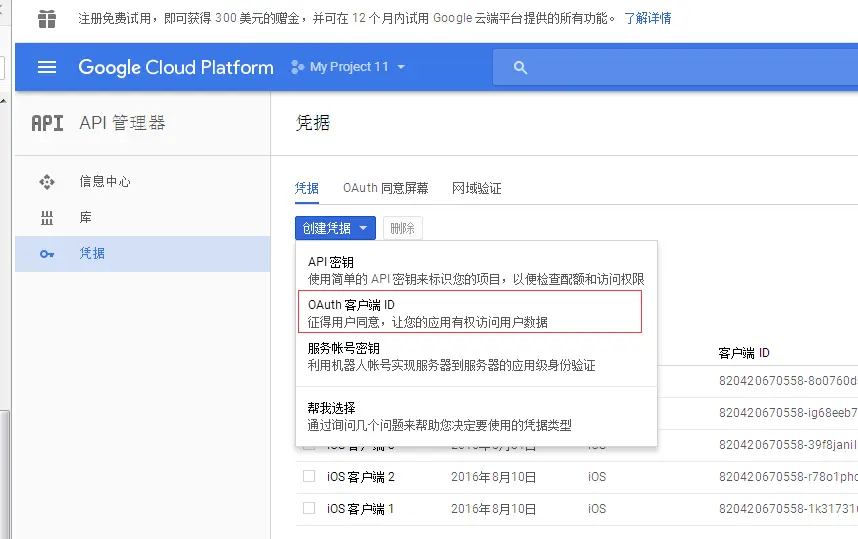The image size is (858, 539).
Task: Click the 2016年8月10日 date for iOS 客户端 2
Action: click(494, 477)
